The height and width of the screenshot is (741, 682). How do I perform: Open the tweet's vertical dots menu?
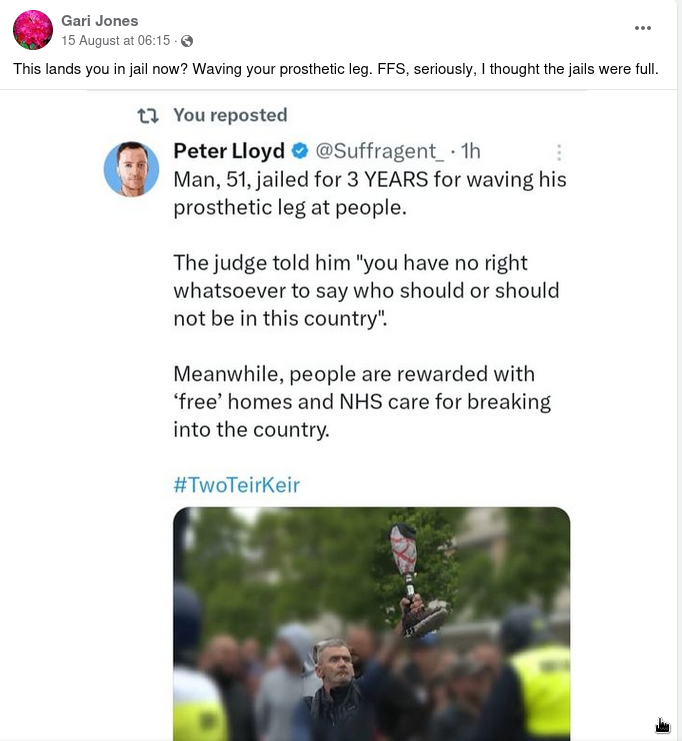click(559, 153)
